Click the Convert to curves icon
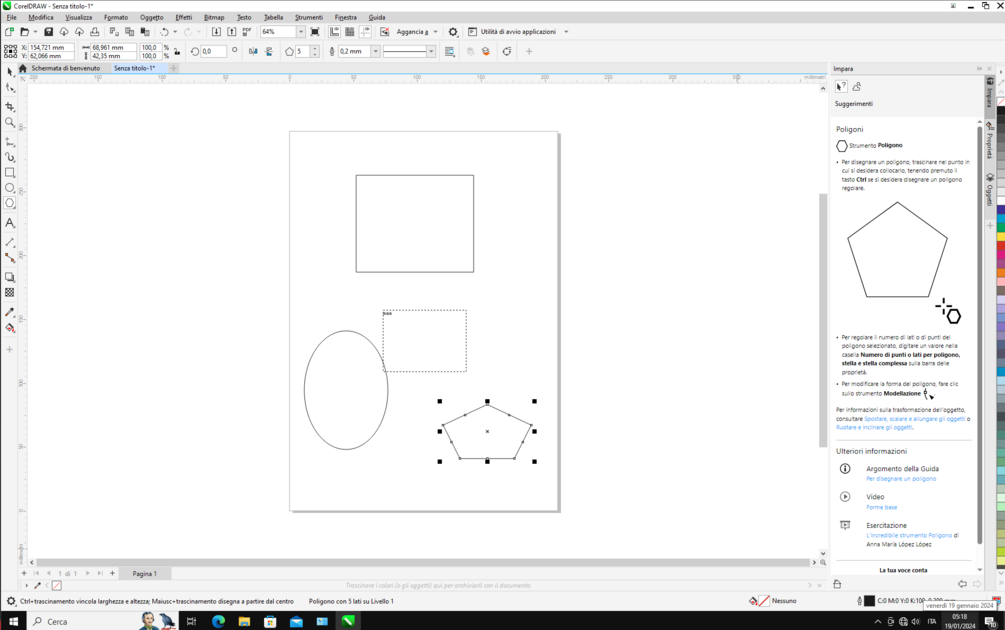The height and width of the screenshot is (630, 1005). 507,51
